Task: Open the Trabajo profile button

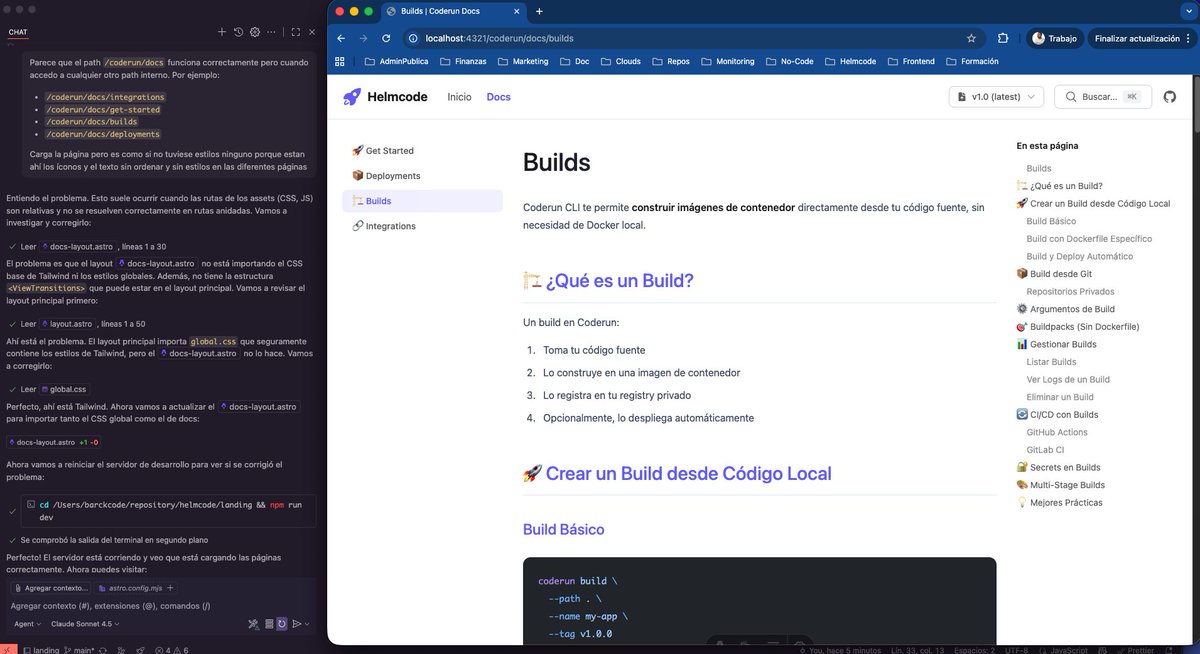Action: click(x=1054, y=38)
